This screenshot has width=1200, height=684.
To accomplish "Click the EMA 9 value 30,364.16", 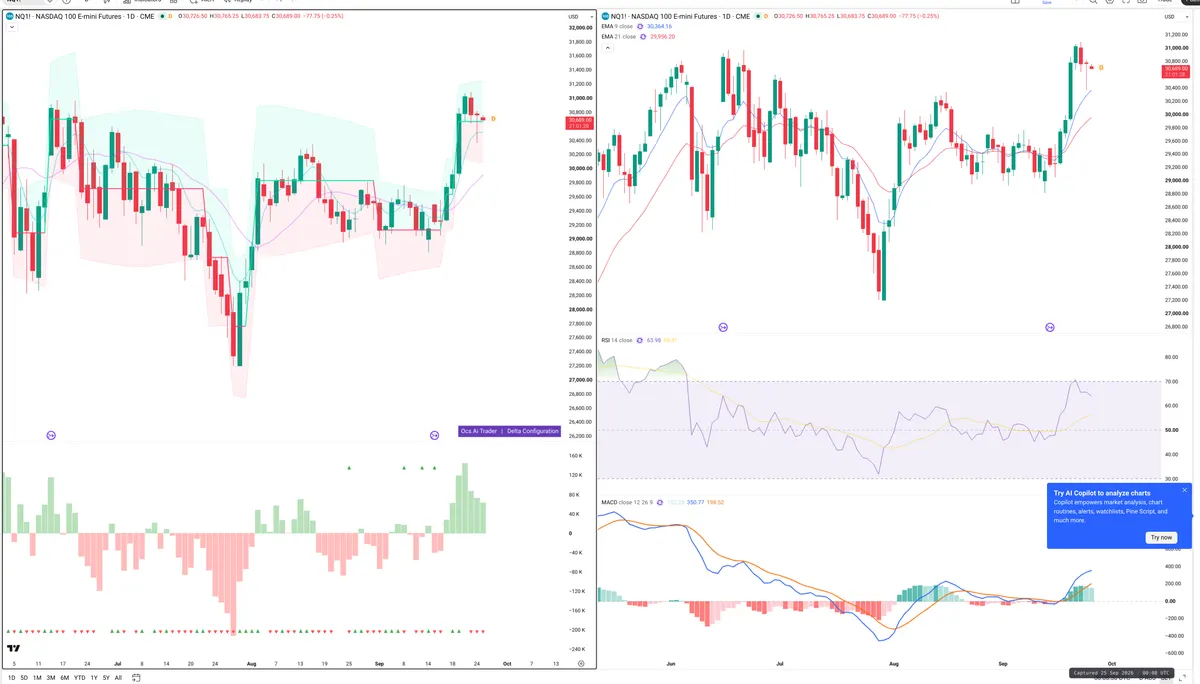I will click(662, 27).
